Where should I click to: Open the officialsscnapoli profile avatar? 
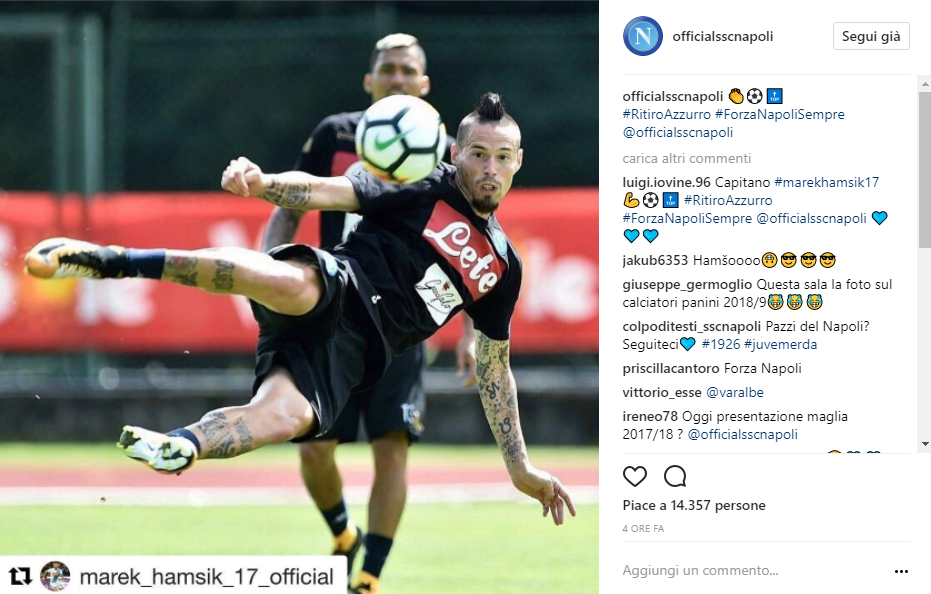coord(642,36)
